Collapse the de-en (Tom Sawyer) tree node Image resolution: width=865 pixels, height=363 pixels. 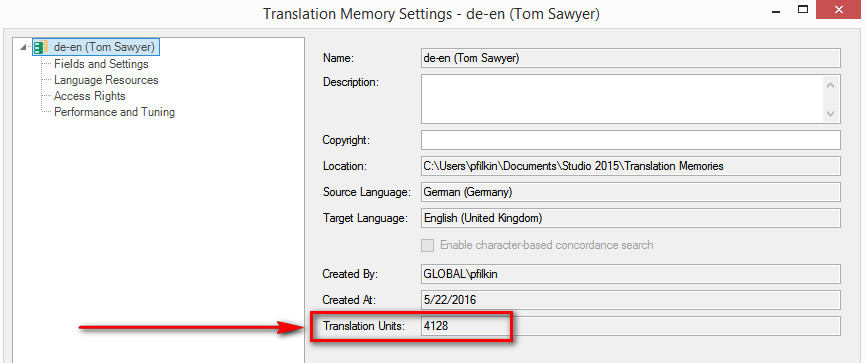coord(23,47)
